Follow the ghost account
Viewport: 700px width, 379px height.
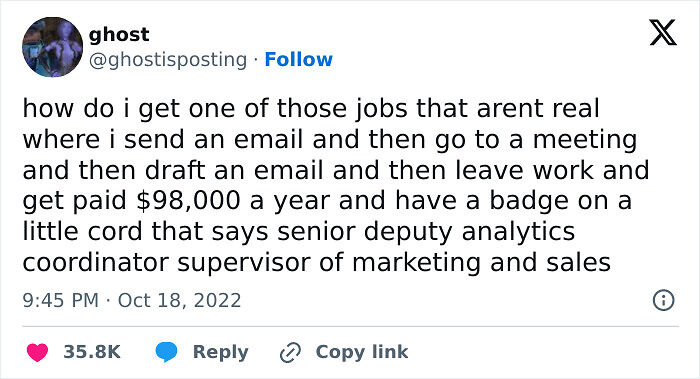tap(298, 59)
